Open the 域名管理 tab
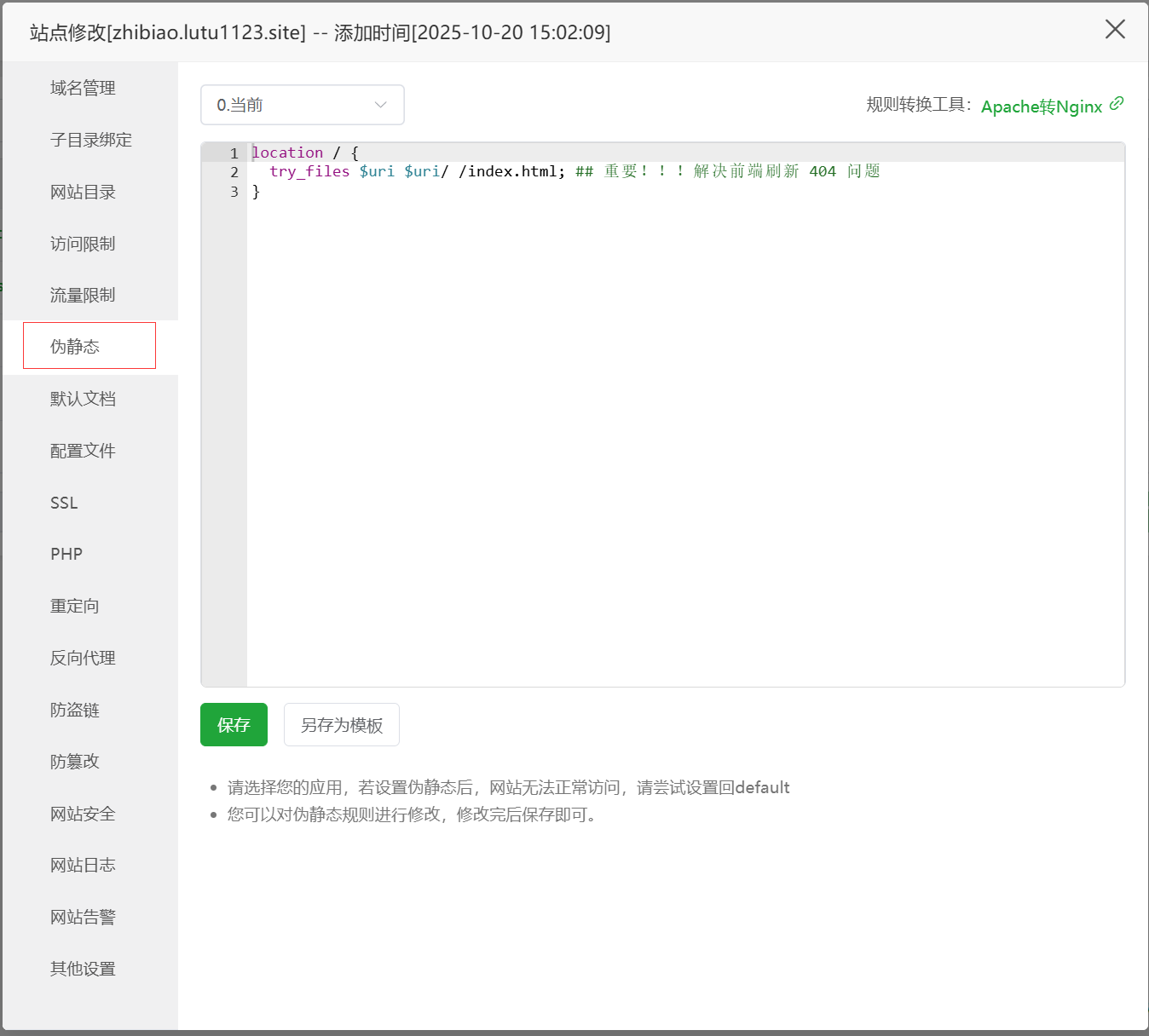This screenshot has width=1149, height=1036. click(83, 88)
